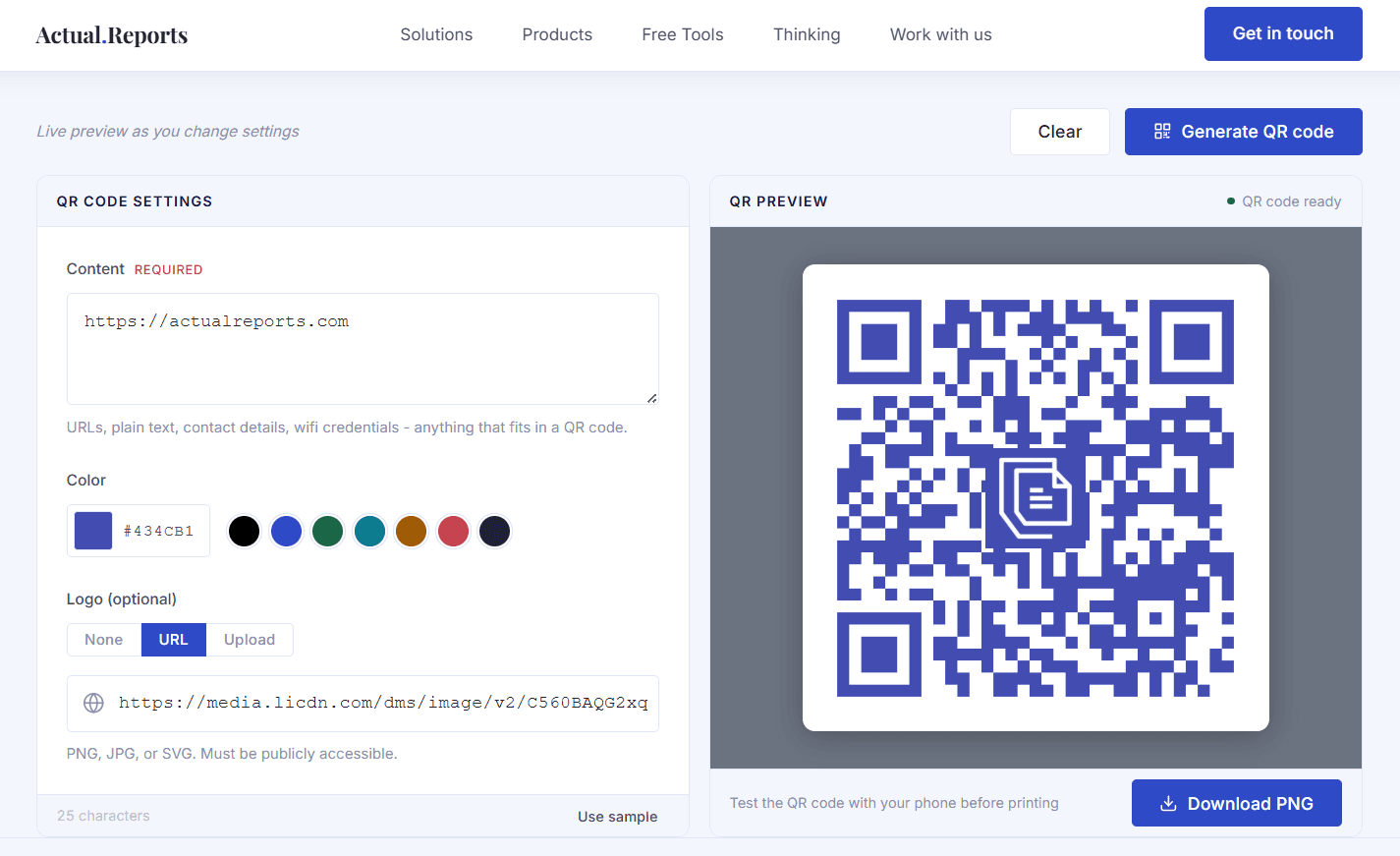Focus the Content text area
Viewport: 1400px width, 856px height.
tap(363, 349)
